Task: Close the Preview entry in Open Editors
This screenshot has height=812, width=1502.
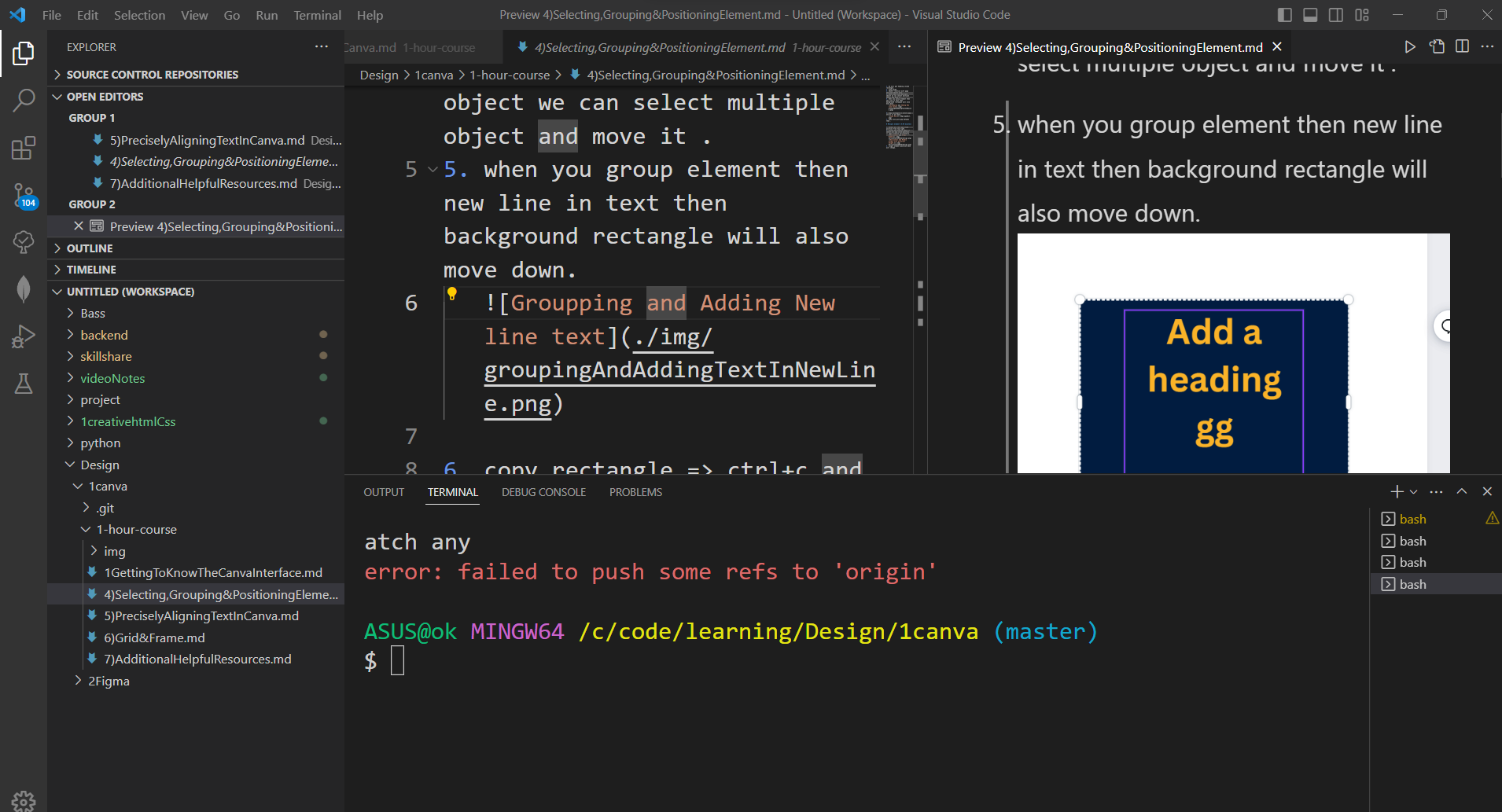Action: pyautogui.click(x=79, y=226)
